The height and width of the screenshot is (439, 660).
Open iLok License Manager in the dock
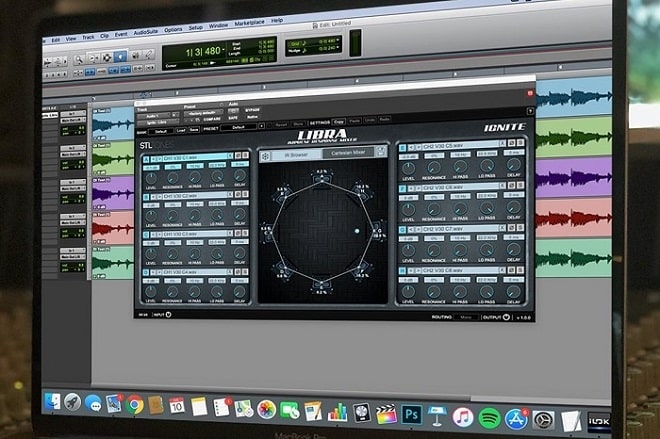coord(598,421)
